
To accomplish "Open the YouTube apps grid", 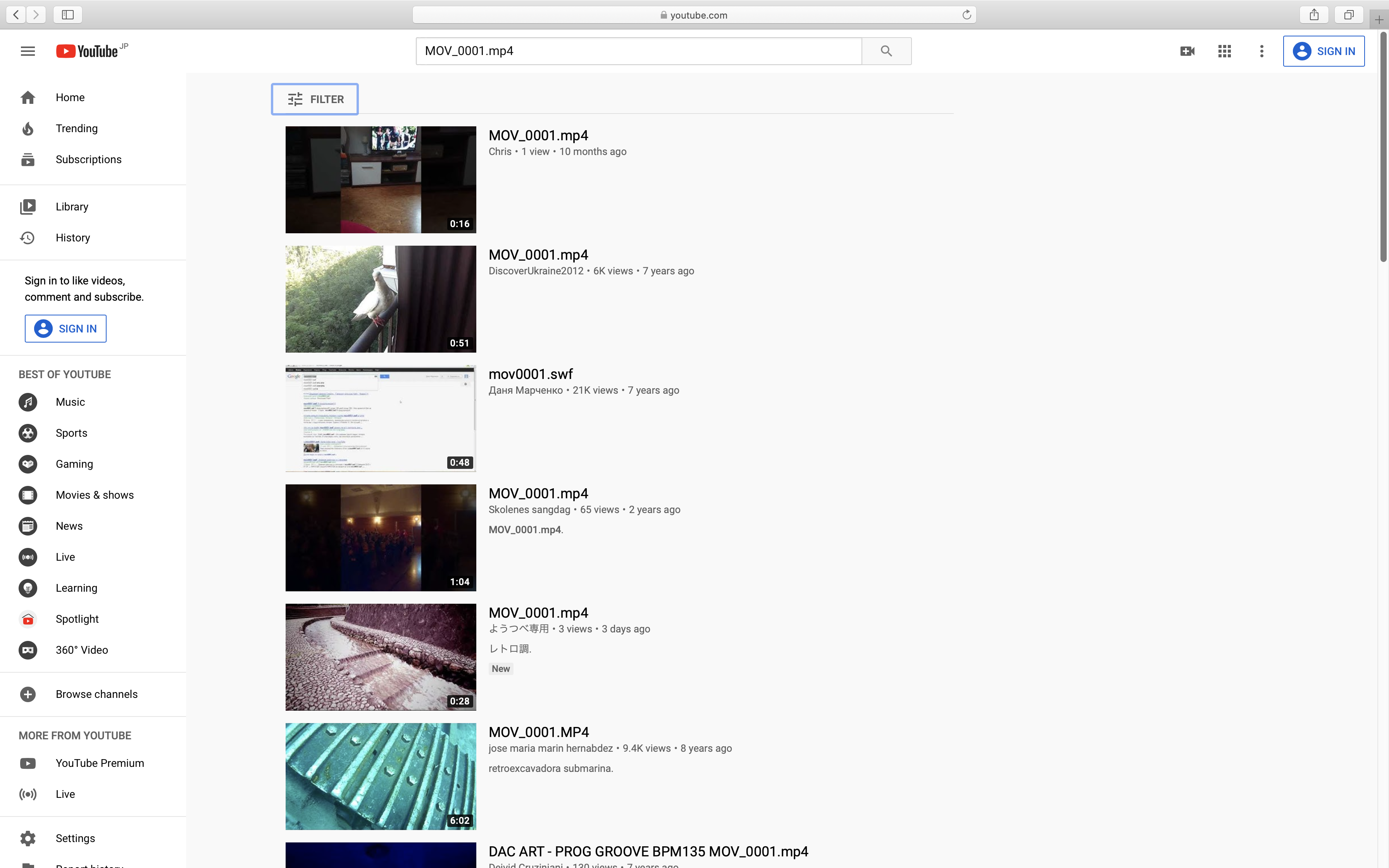I will [1224, 51].
